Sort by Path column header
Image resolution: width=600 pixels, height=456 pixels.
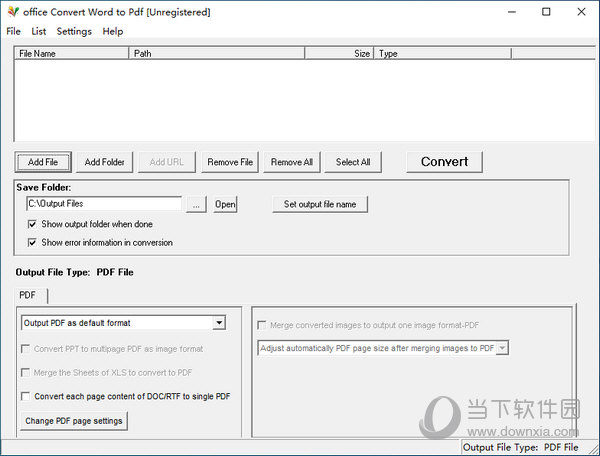point(217,54)
